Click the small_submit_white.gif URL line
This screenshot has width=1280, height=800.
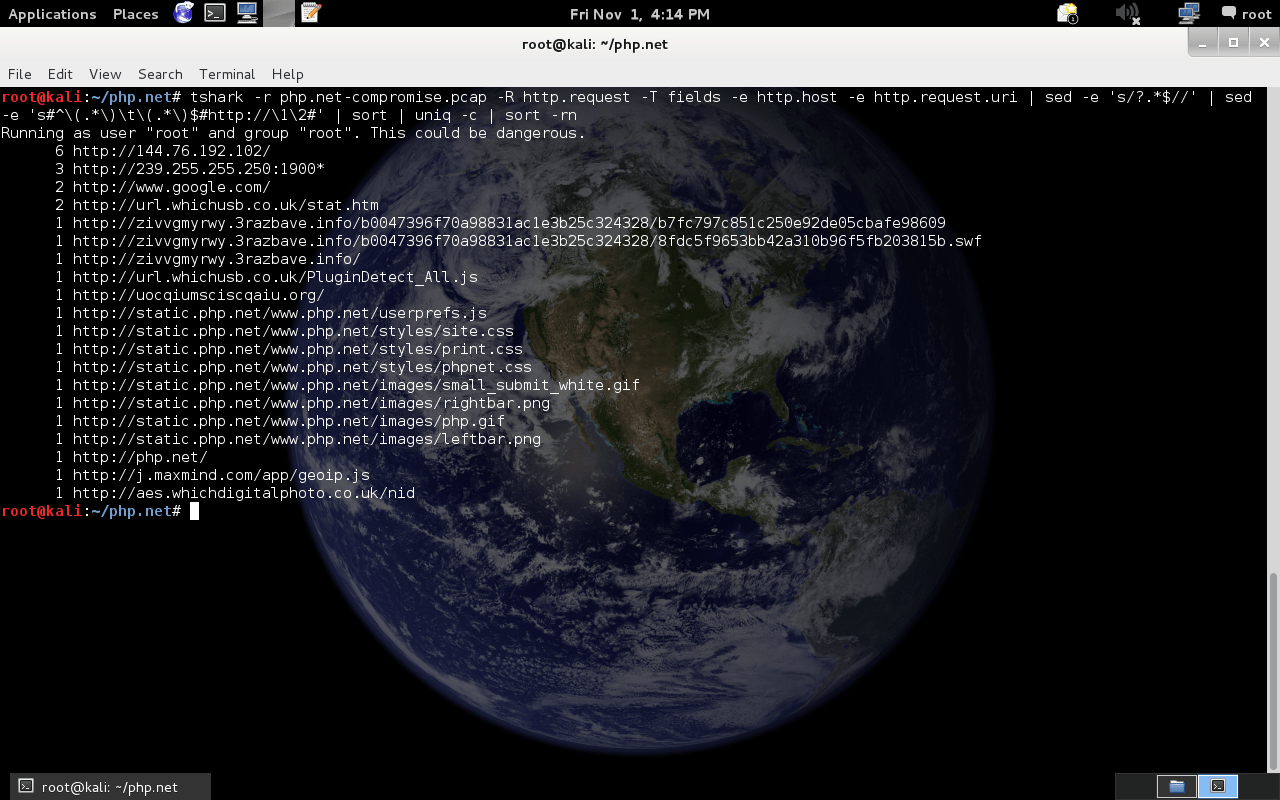pos(356,385)
